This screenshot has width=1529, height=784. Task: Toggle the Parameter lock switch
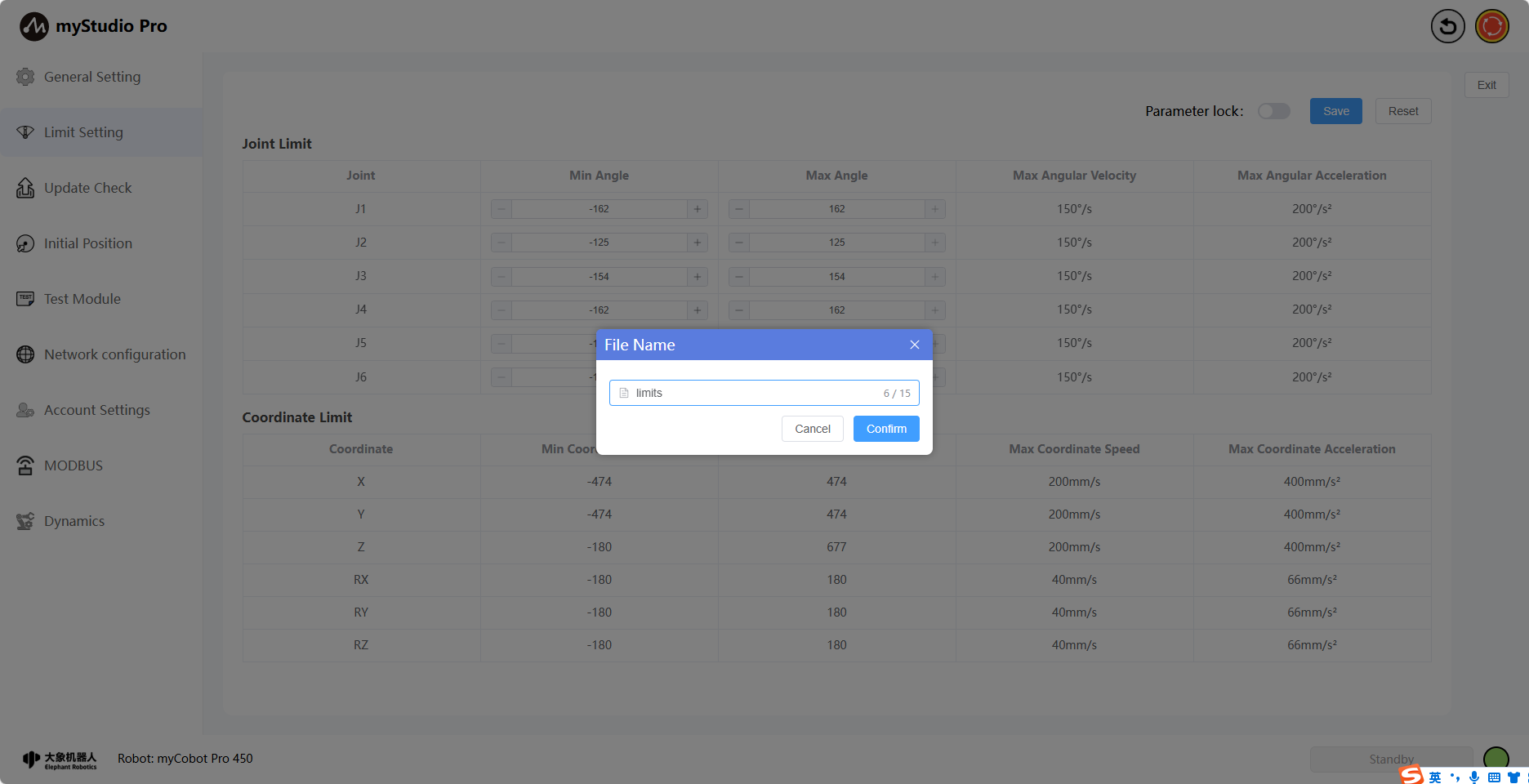[x=1273, y=111]
